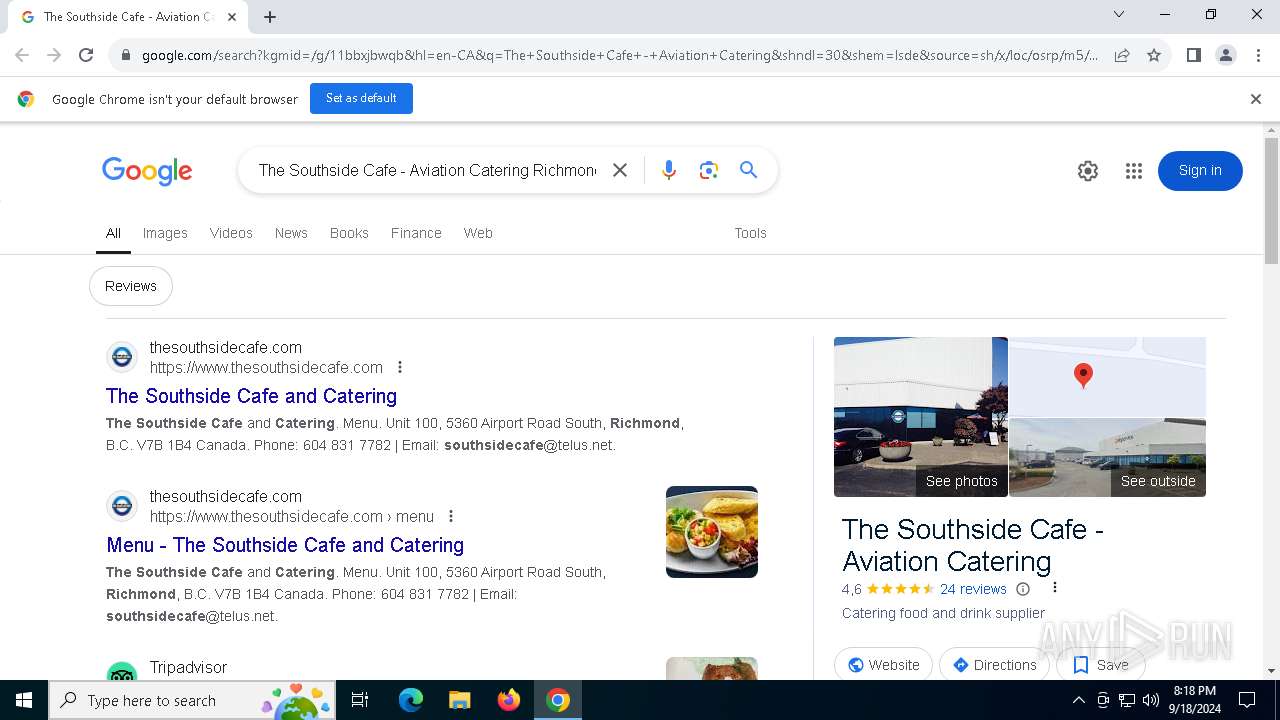The height and width of the screenshot is (720, 1280).
Task: Open the Chrome profile avatar
Action: pos(1226,55)
